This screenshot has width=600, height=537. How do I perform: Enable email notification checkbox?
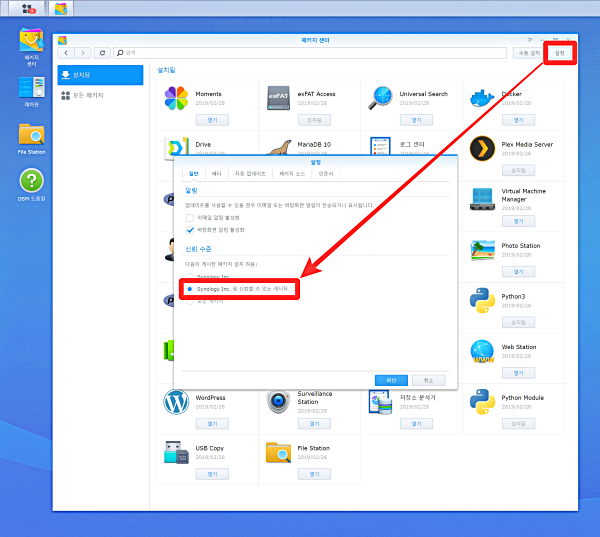189,218
